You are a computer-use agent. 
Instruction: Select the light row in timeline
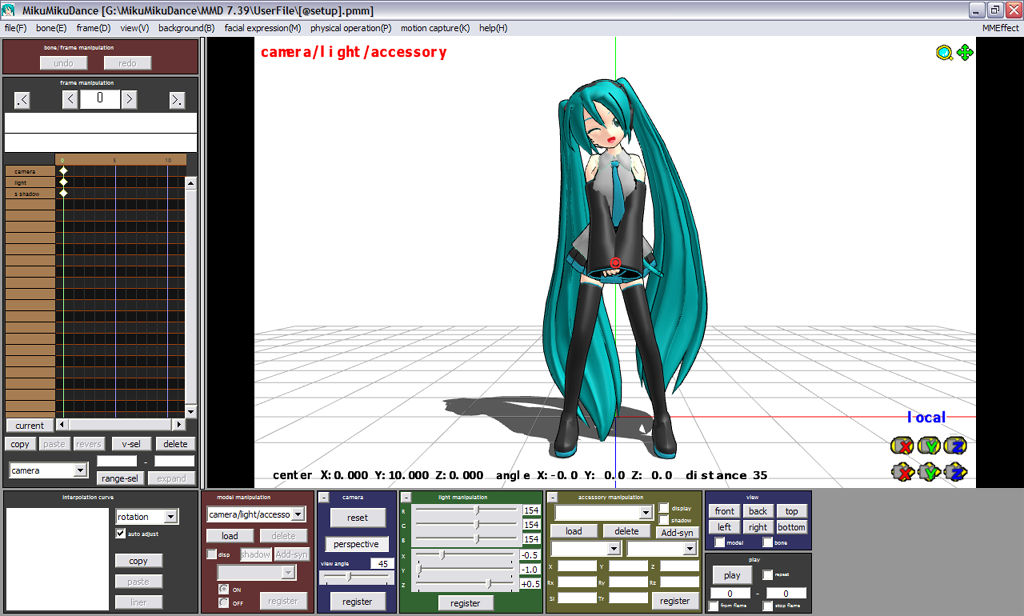[x=30, y=183]
